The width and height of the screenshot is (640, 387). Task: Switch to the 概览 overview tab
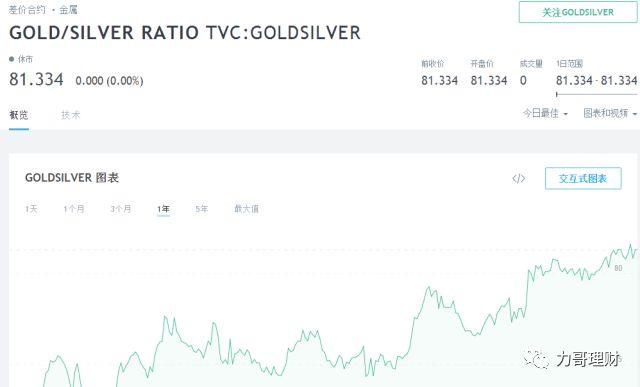point(19,115)
